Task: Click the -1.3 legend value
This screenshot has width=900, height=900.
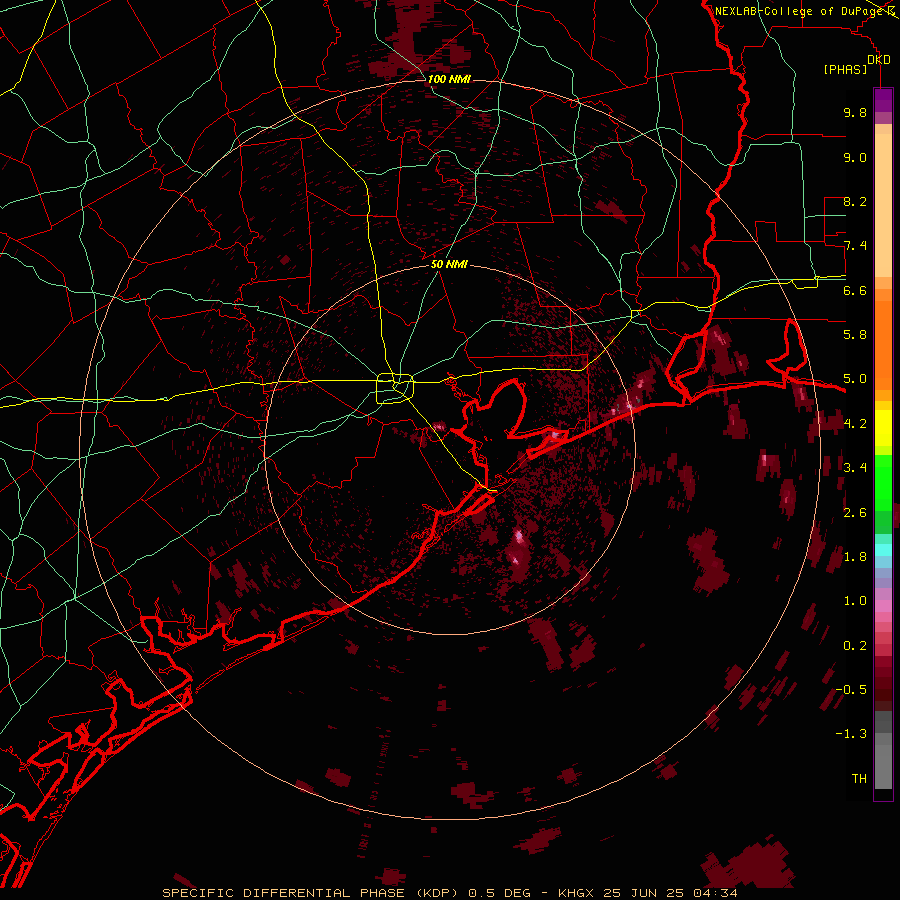Action: tap(851, 734)
